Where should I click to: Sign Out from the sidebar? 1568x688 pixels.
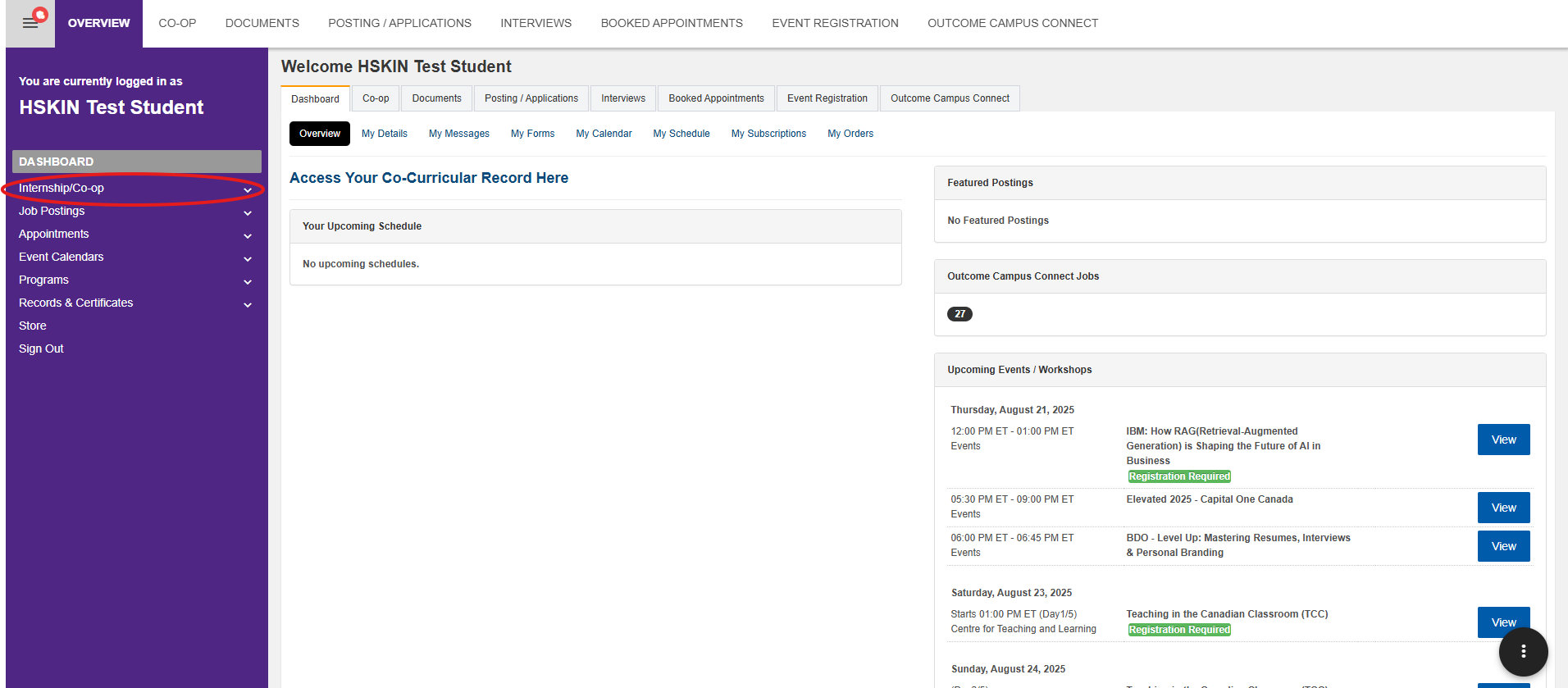(41, 349)
